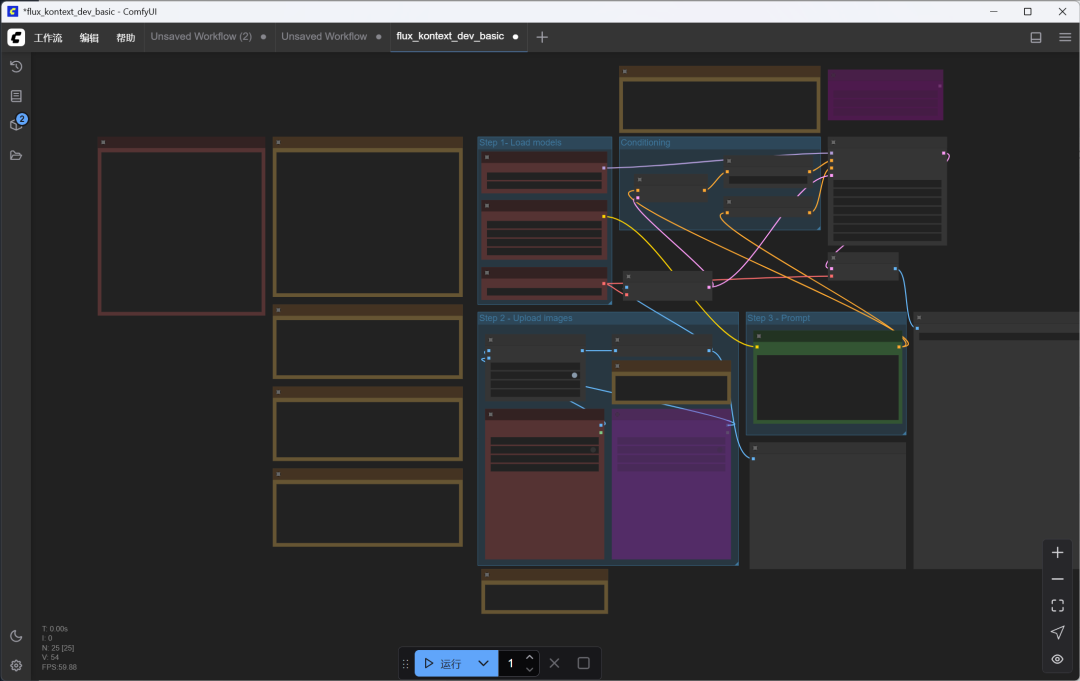Toggle the bottom panel icon in top bar
1080x681 pixels.
pyautogui.click(x=1036, y=37)
